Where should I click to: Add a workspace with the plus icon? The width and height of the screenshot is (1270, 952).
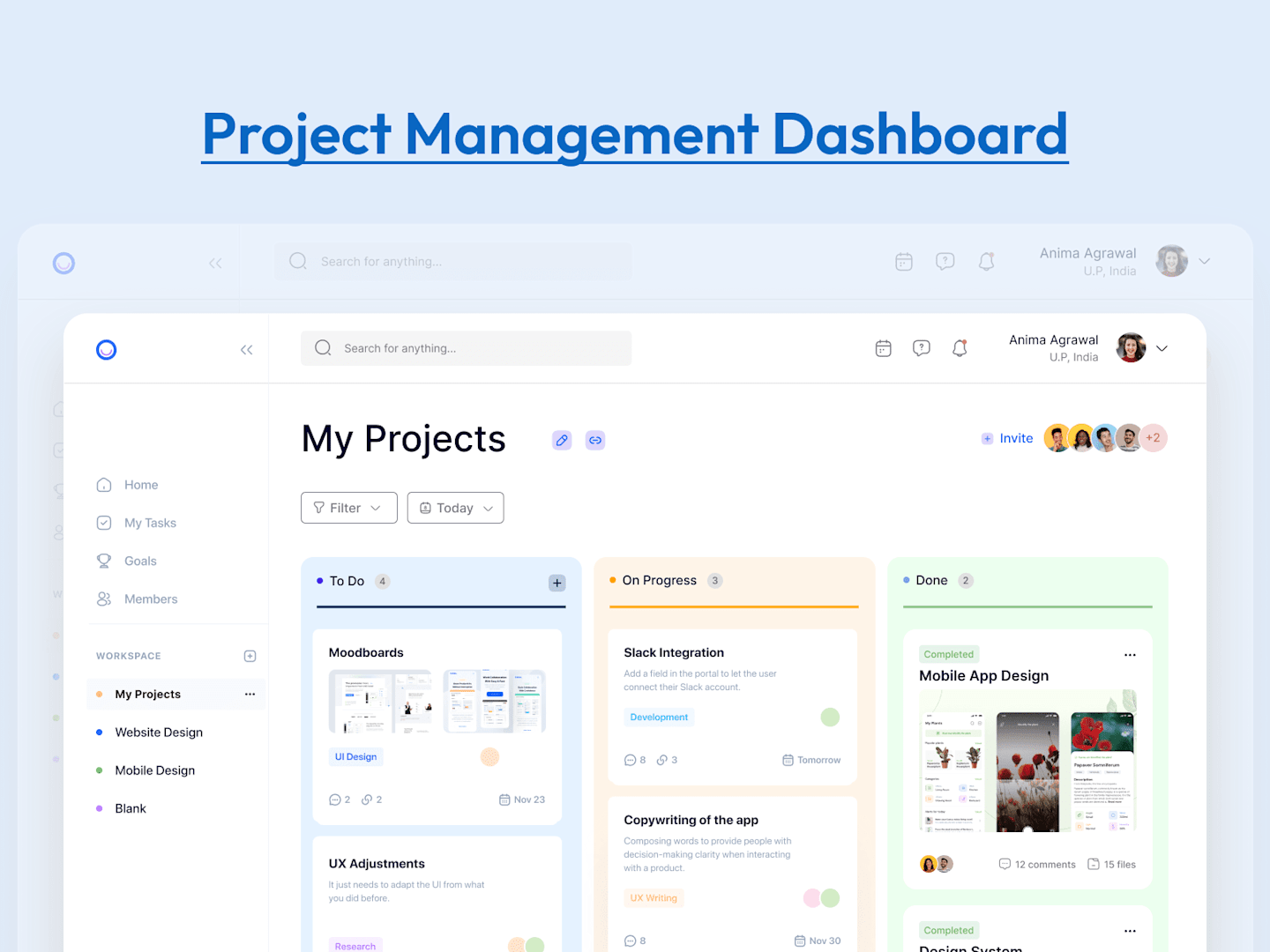250,656
